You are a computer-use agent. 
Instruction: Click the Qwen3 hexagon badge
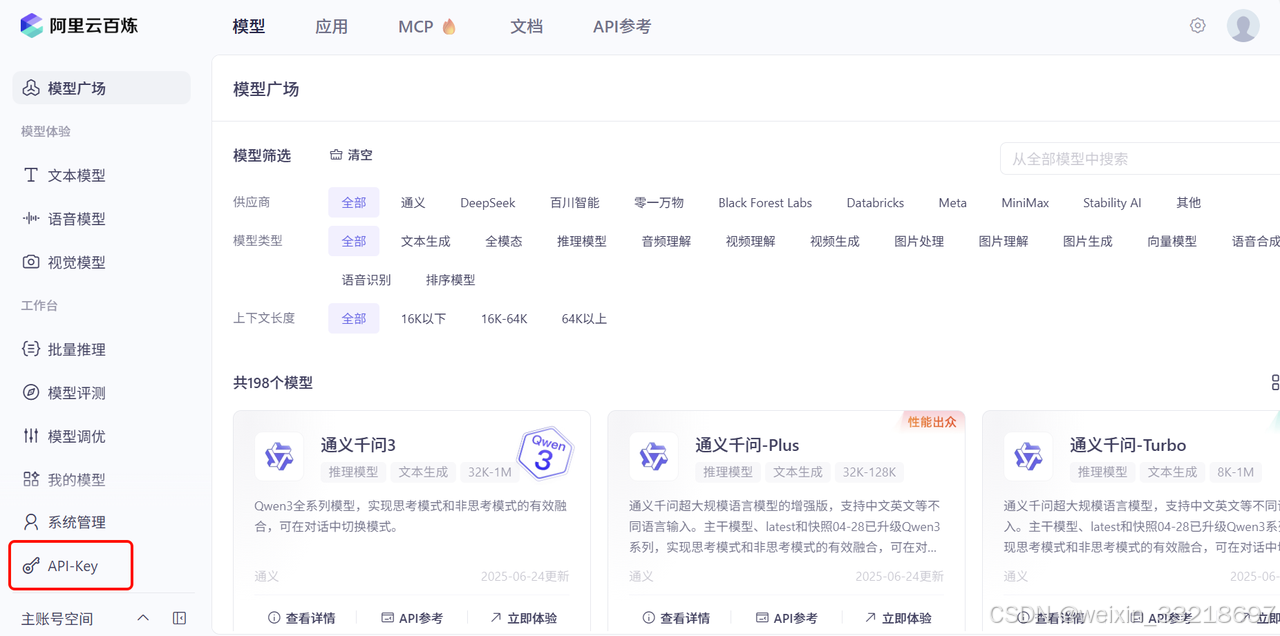click(x=545, y=453)
